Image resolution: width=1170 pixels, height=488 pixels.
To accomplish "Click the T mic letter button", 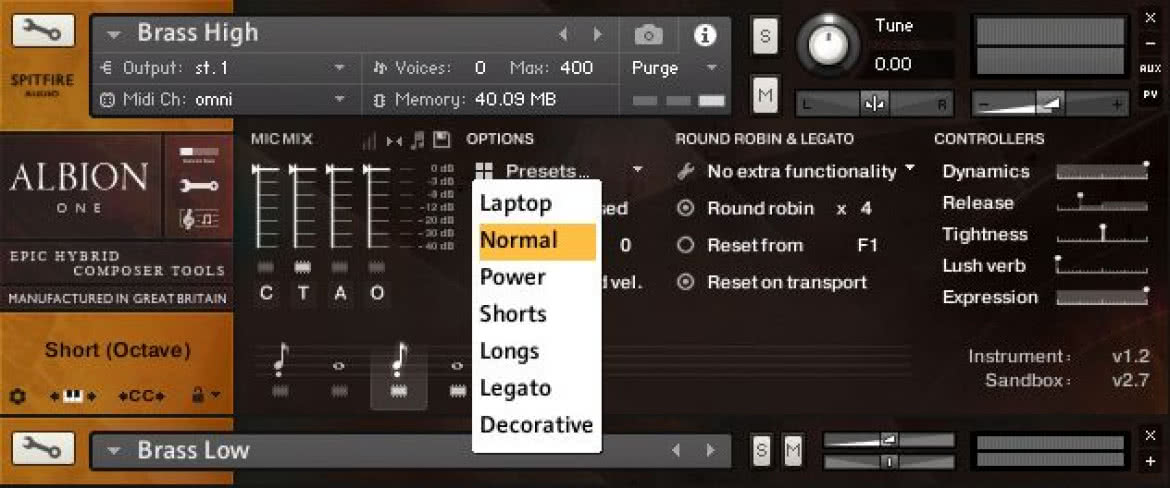I will pyautogui.click(x=303, y=294).
